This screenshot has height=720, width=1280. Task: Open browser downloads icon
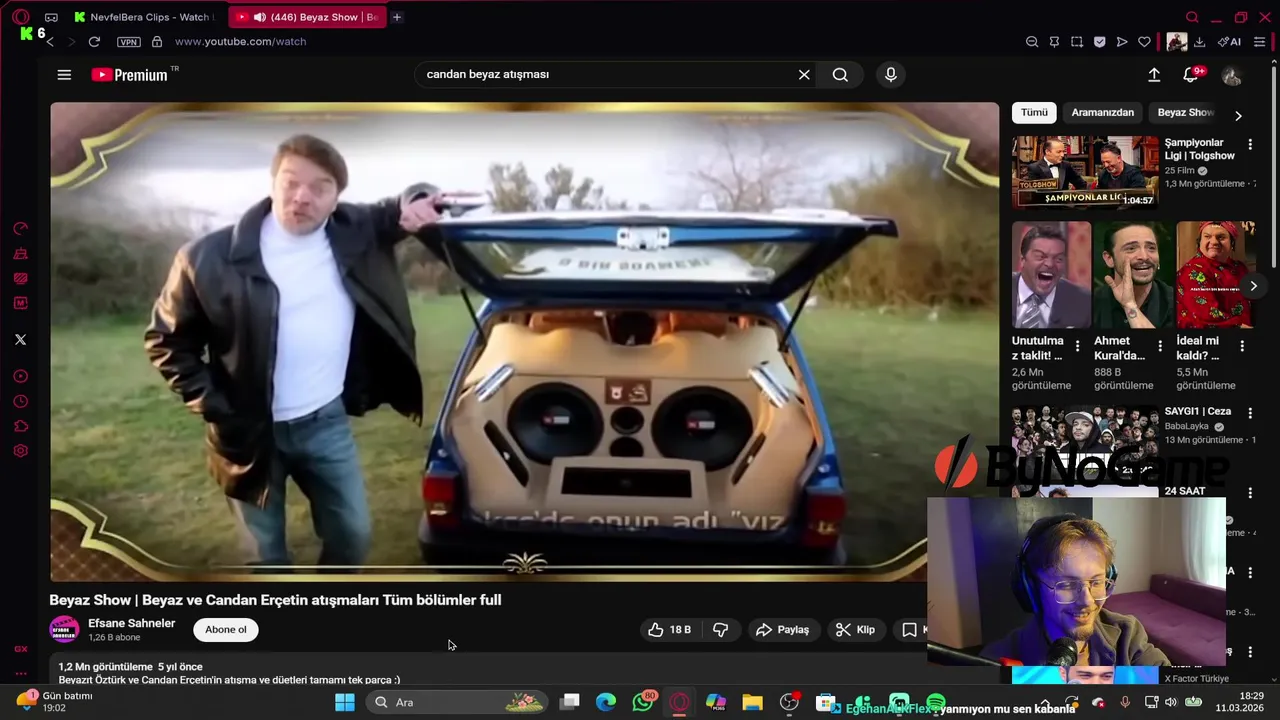coord(1200,42)
